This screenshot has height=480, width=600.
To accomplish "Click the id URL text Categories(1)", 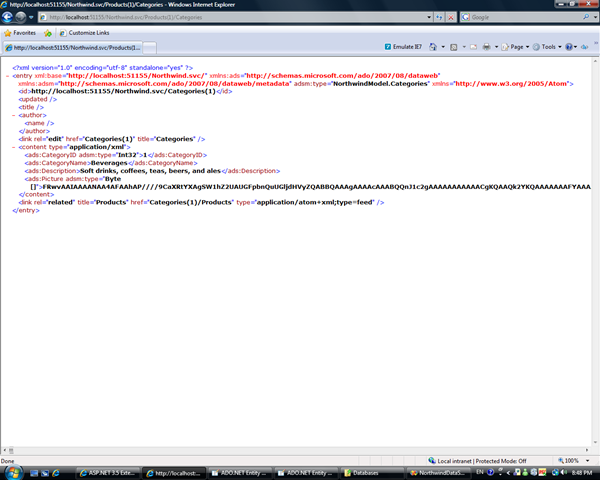I will (x=123, y=91).
